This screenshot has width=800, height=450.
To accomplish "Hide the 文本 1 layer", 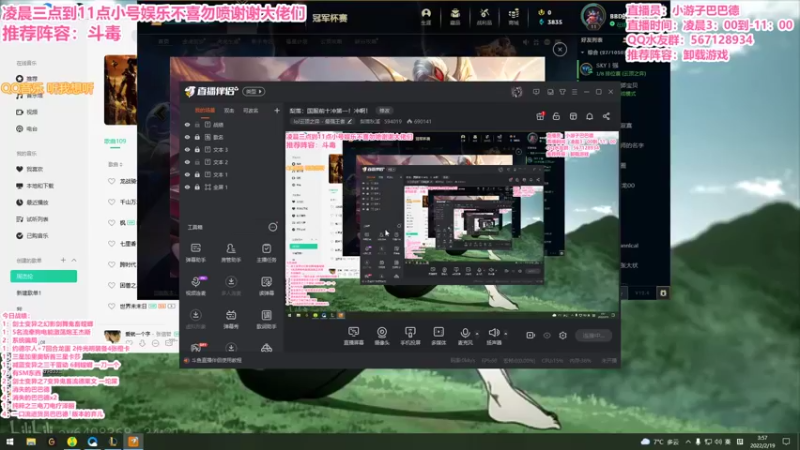I will point(187,174).
